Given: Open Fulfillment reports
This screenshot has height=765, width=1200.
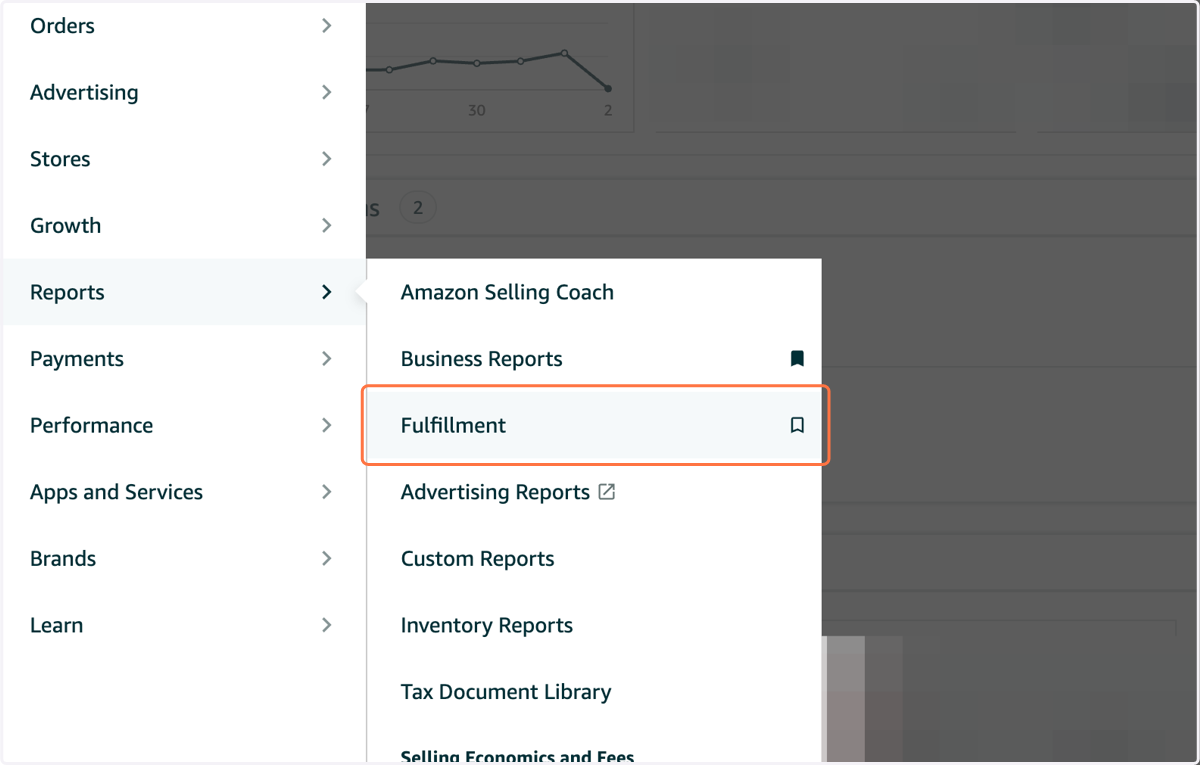Looking at the screenshot, I should coord(594,425).
